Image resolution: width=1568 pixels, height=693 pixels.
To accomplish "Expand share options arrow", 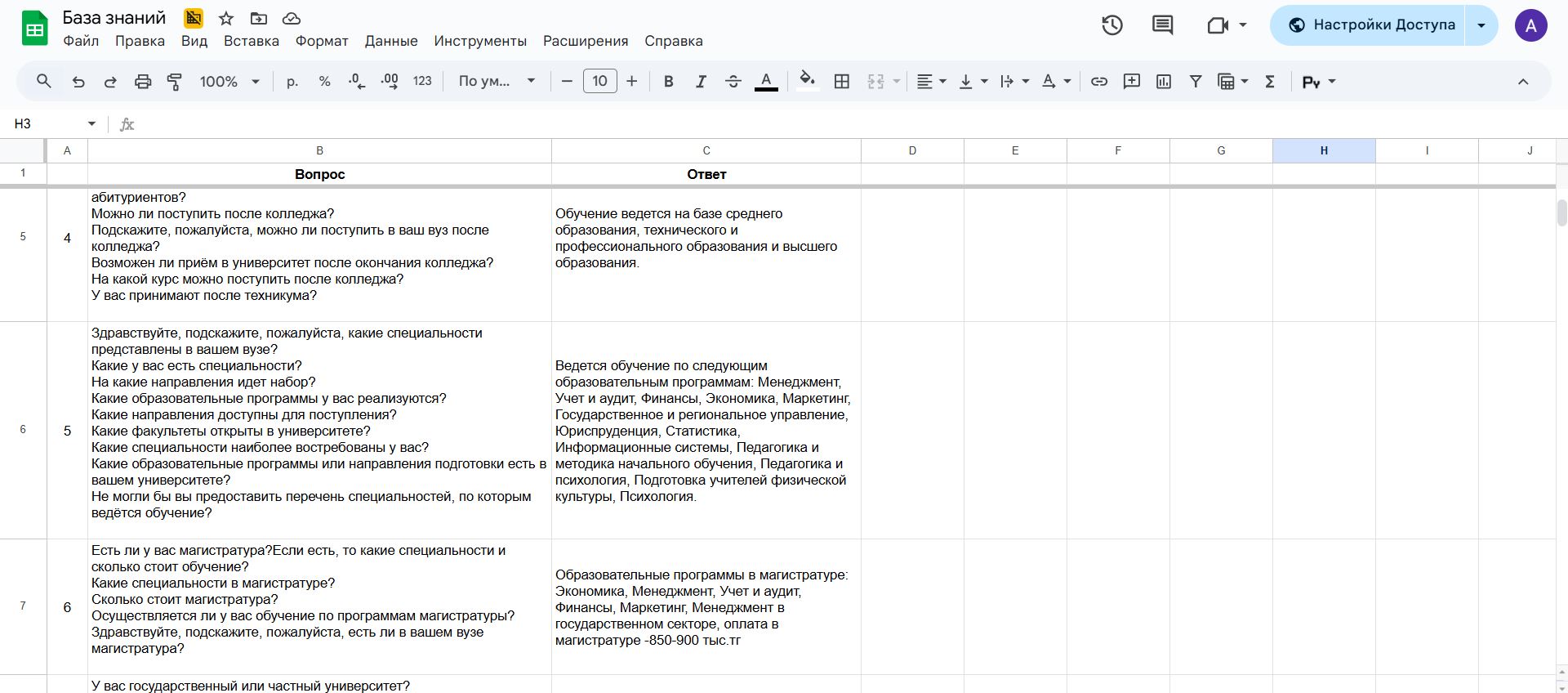I will tap(1481, 25).
